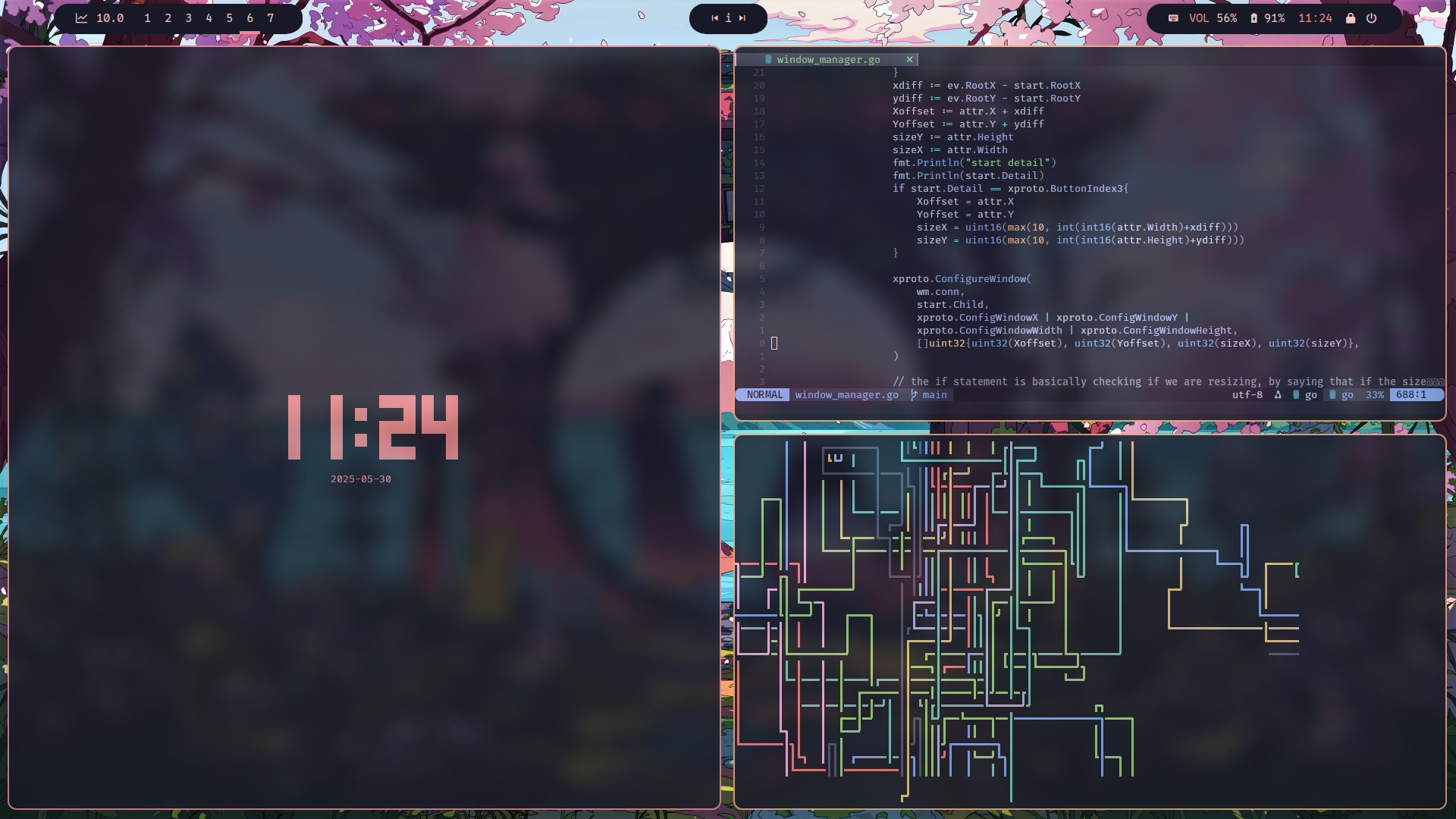
Task: Click the second Go icon next to 33%
Action: tap(1332, 394)
